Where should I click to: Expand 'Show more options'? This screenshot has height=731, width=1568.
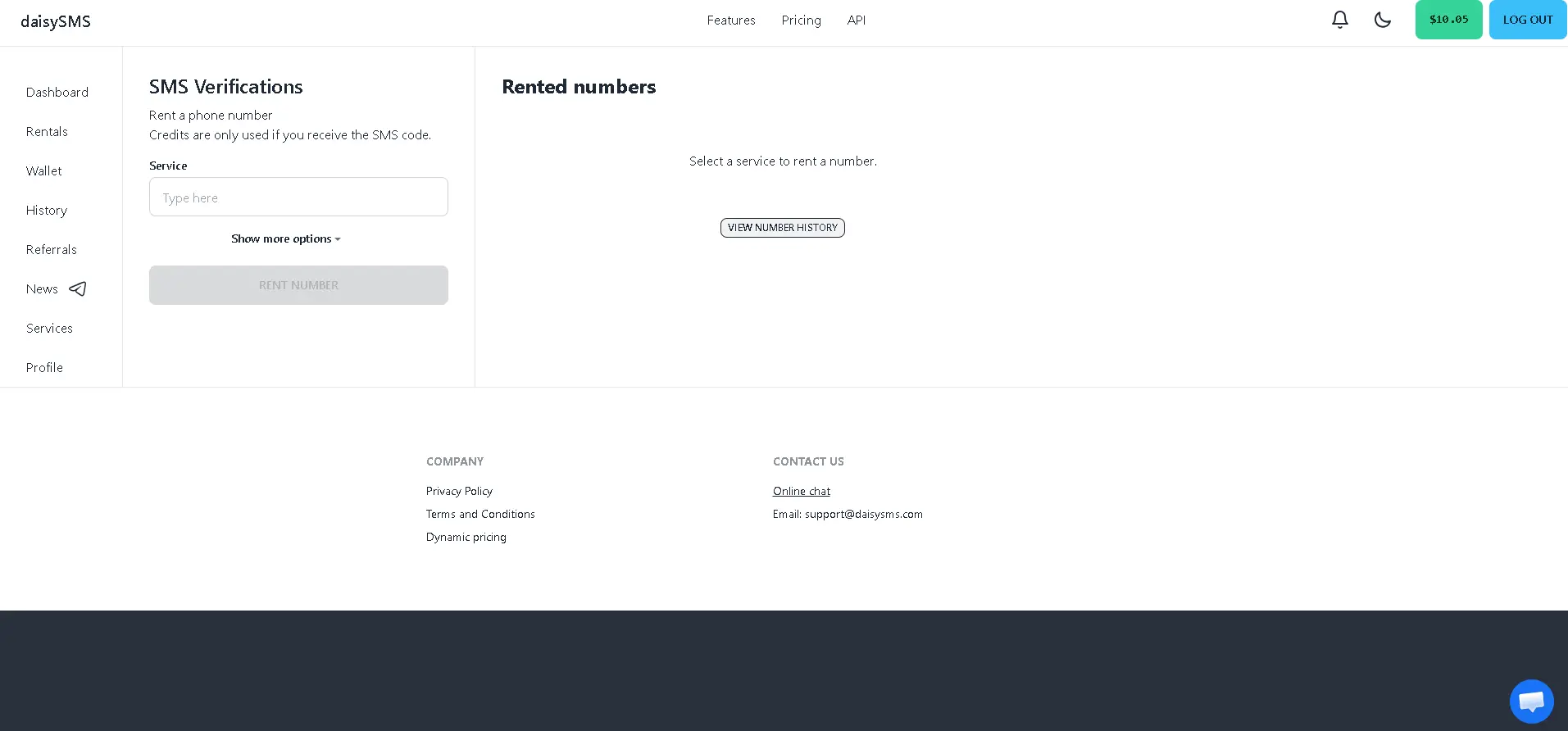tap(285, 238)
